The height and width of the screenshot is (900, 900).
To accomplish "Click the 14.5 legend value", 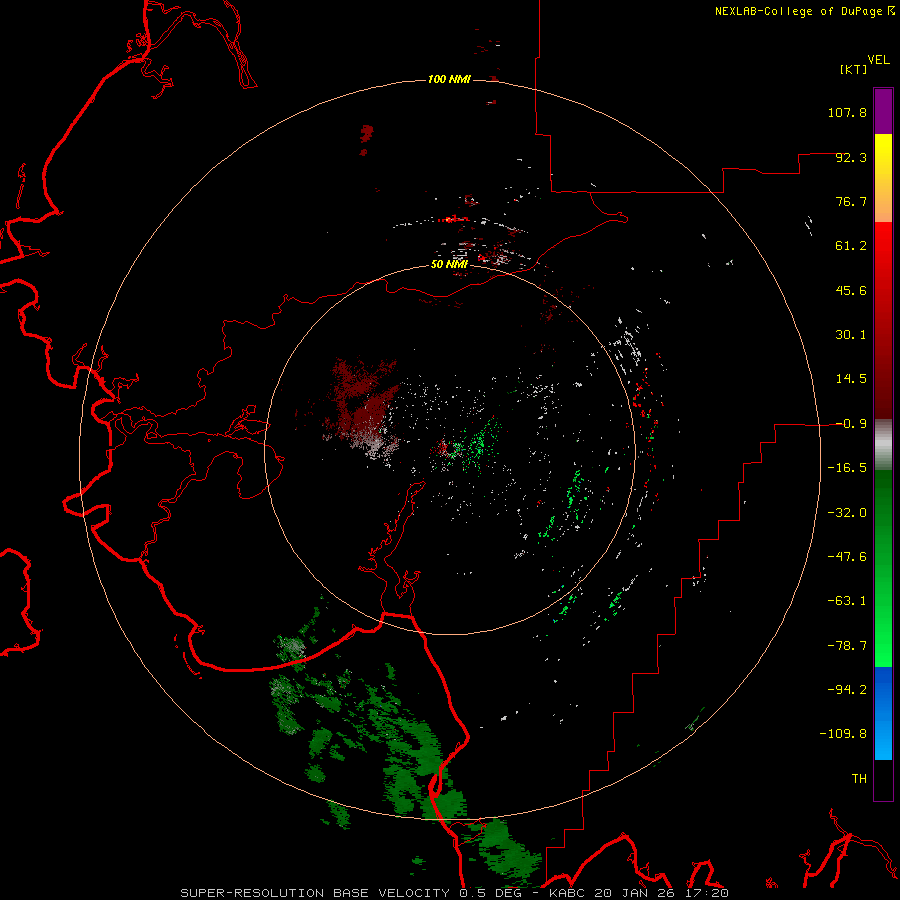I will 851,379.
